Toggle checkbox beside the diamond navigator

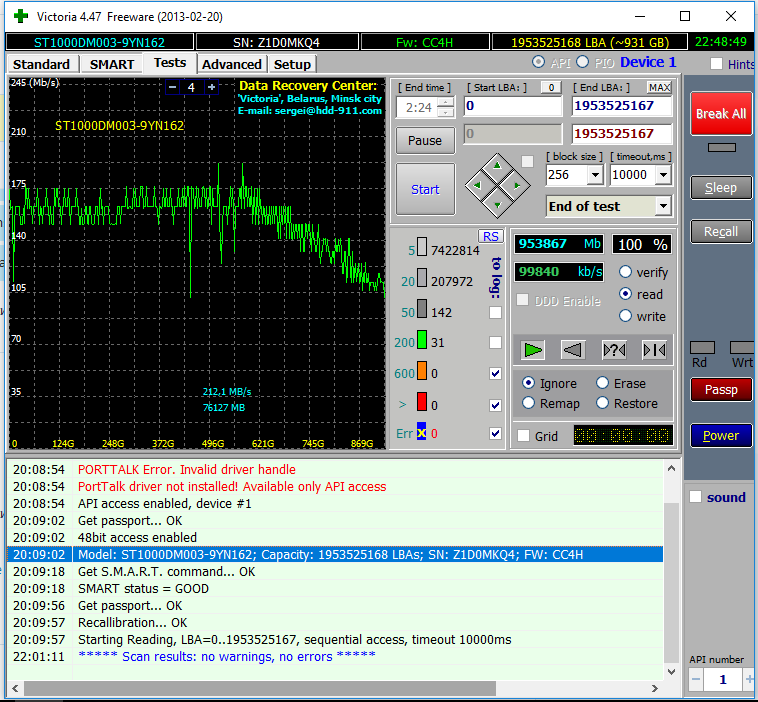[527, 161]
